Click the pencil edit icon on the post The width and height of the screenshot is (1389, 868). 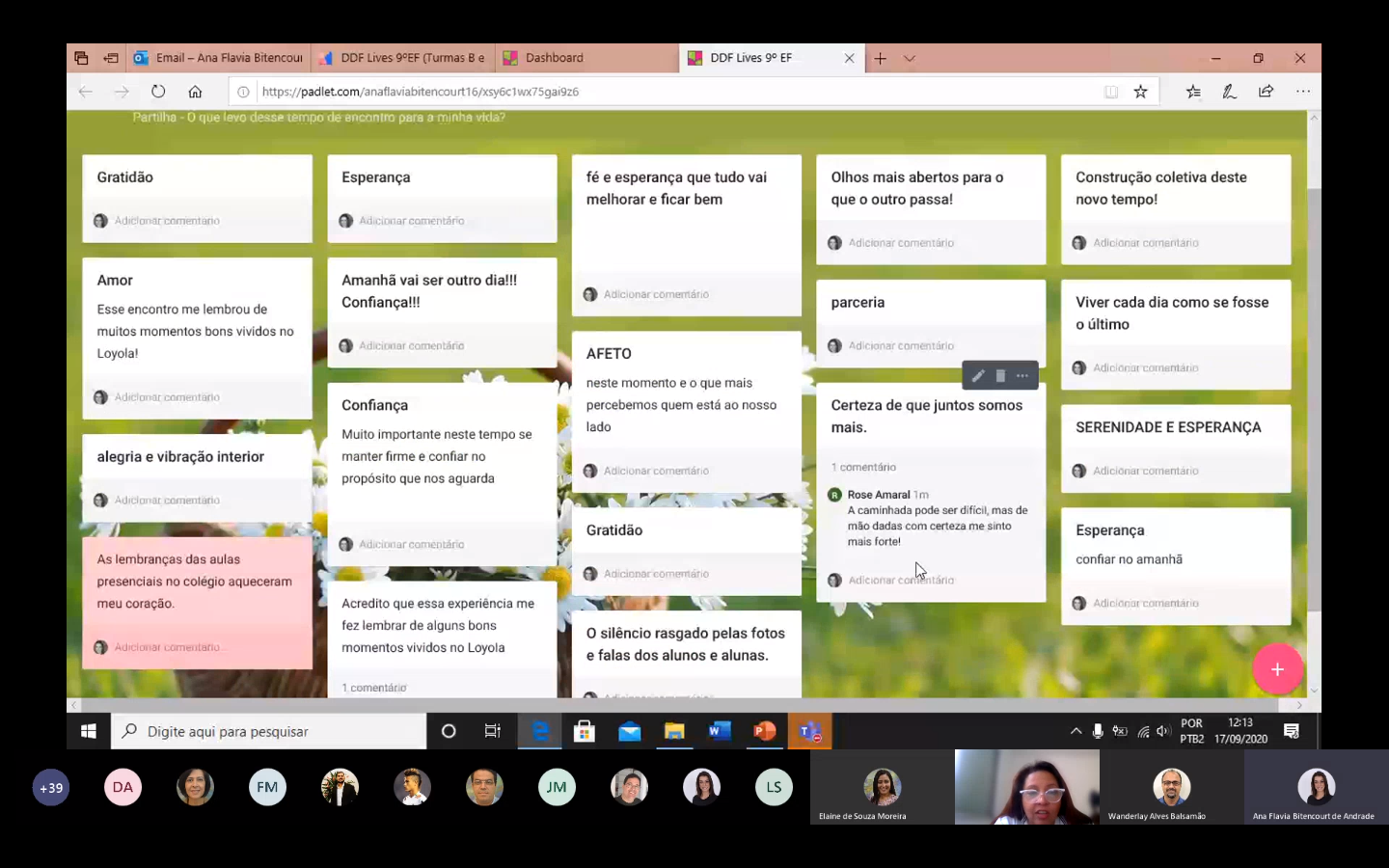point(978,376)
